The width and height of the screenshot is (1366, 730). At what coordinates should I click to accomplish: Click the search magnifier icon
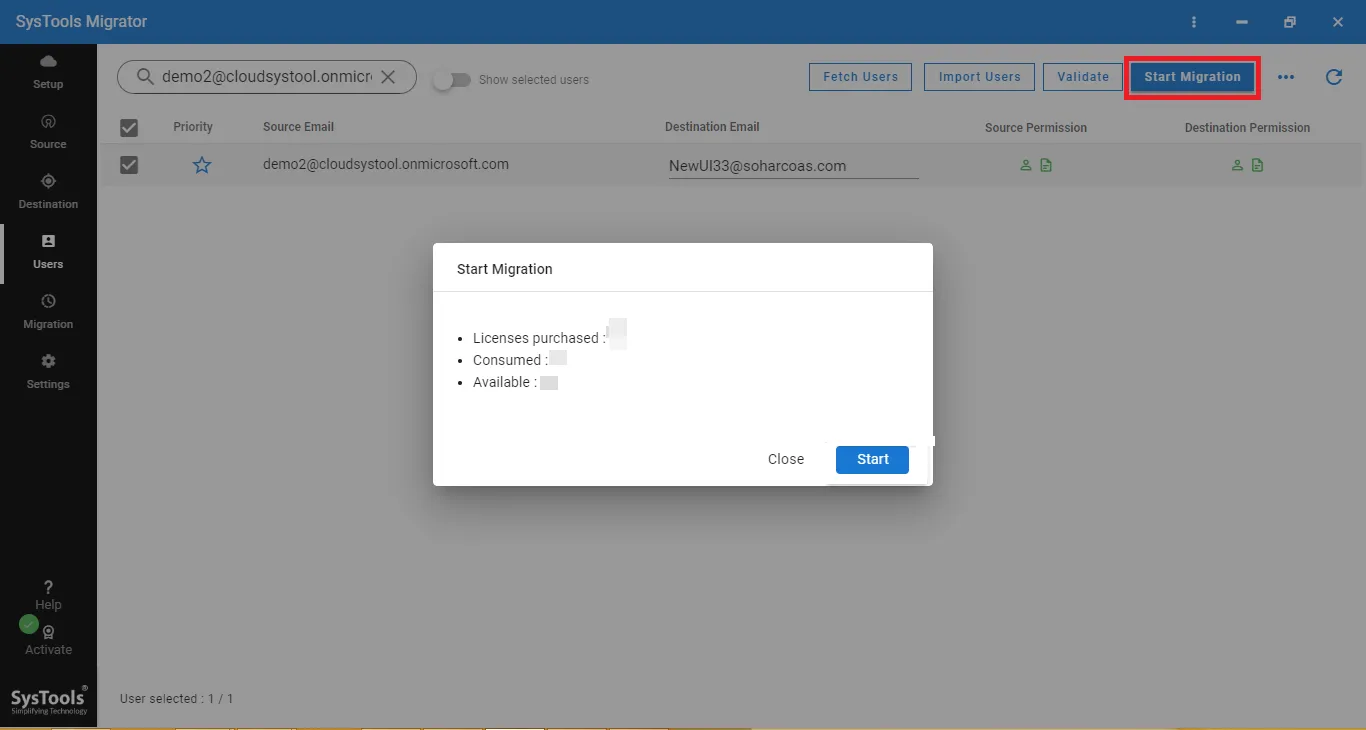point(145,77)
